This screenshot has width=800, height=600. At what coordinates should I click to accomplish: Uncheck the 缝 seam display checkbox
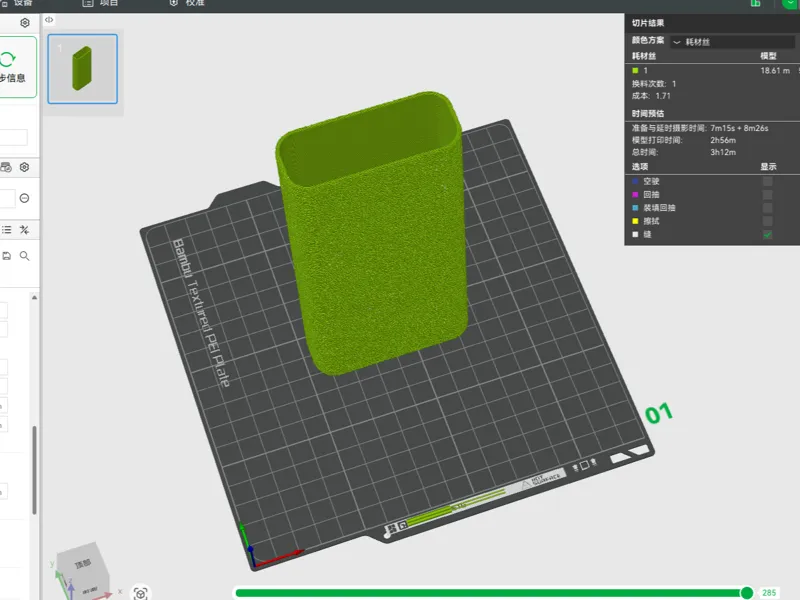click(767, 235)
